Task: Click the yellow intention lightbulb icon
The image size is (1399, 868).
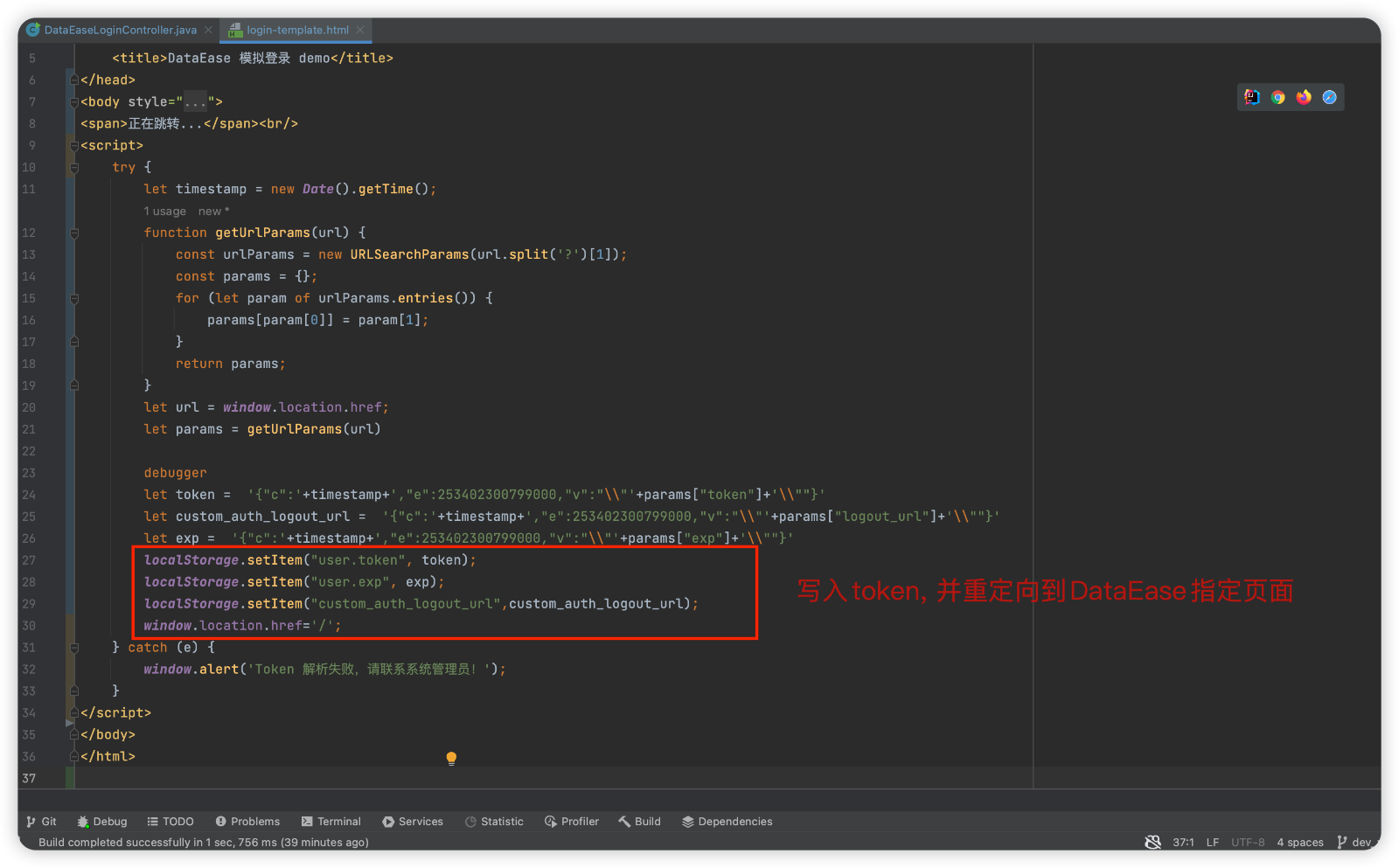Action: (451, 757)
